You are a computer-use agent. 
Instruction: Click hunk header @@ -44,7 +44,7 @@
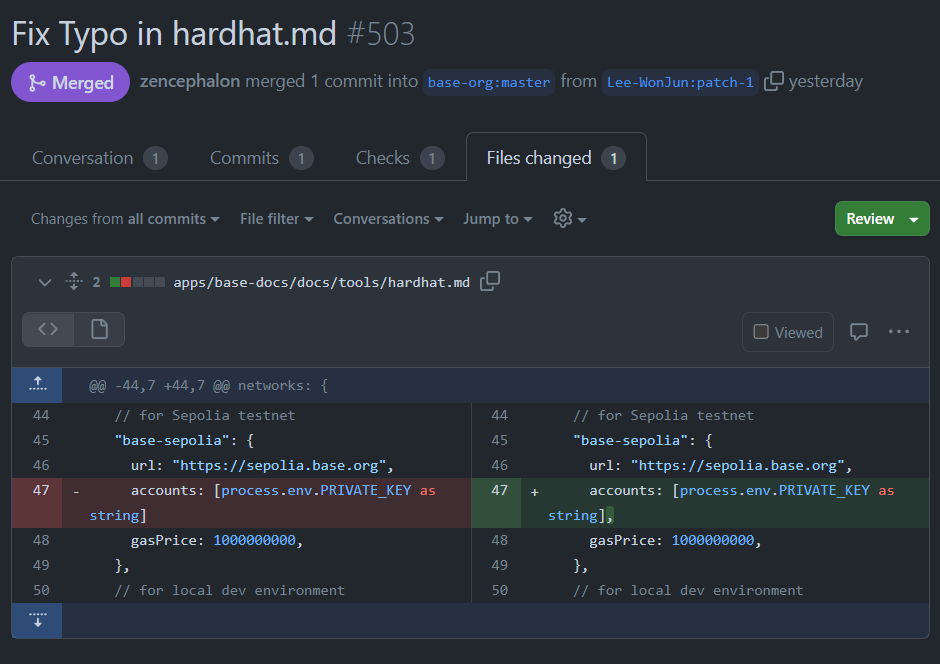coord(159,385)
